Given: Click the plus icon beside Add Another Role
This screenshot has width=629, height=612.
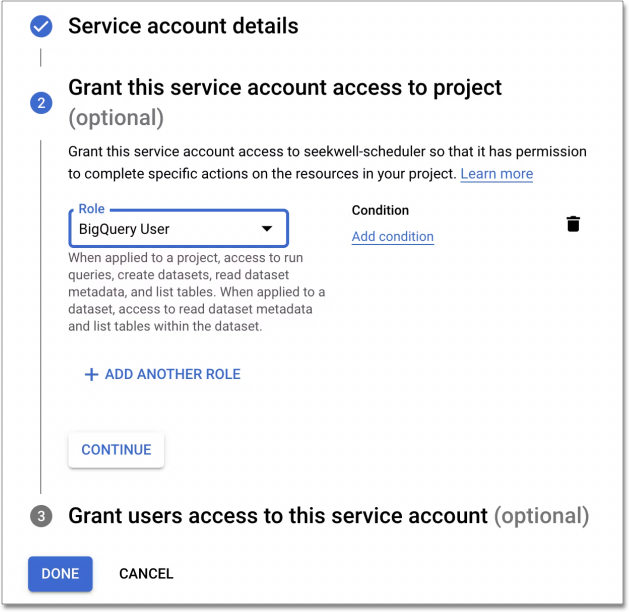Looking at the screenshot, I should pos(91,374).
